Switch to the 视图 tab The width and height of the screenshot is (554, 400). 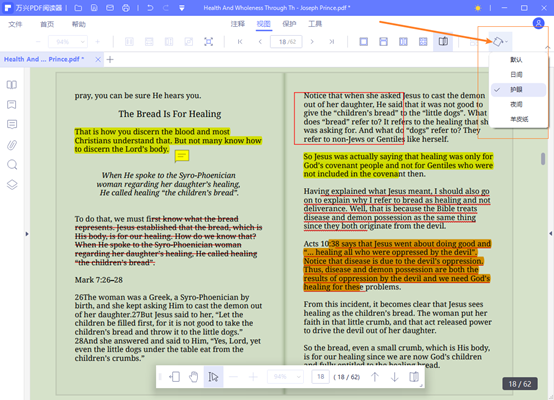click(264, 24)
